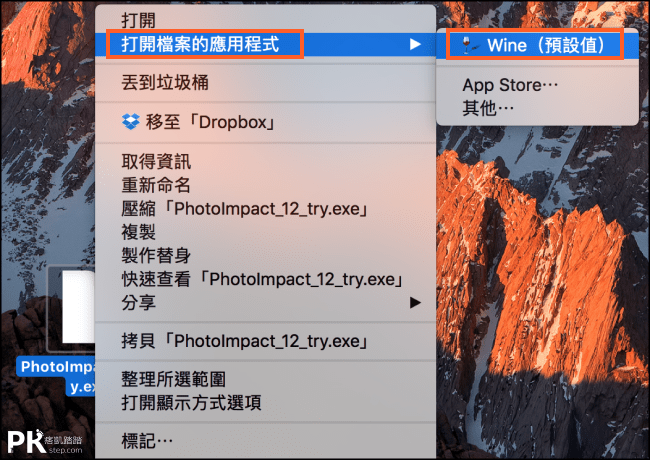
Task: Open 取得資訊 from the context menu
Action: click(x=265, y=161)
